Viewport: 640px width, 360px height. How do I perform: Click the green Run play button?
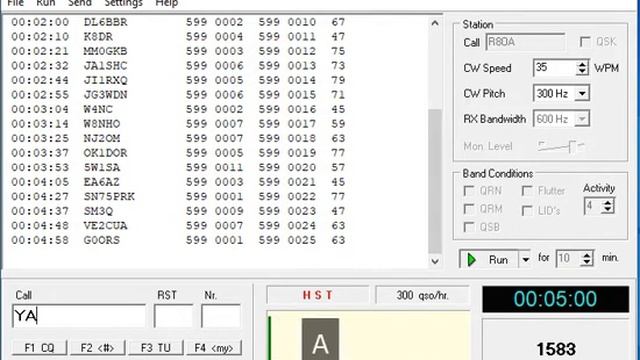(x=489, y=260)
